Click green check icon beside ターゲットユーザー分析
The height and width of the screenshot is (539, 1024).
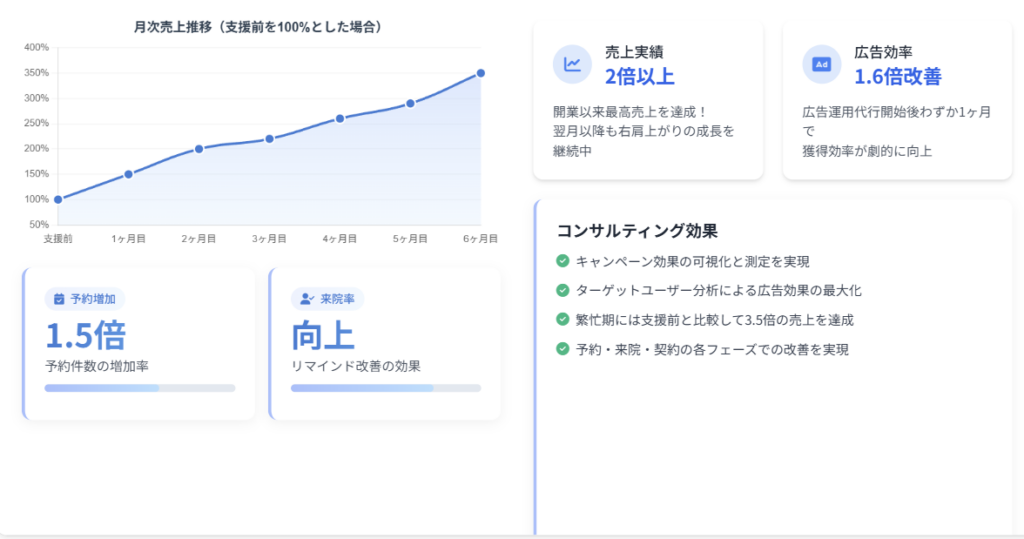pyautogui.click(x=563, y=290)
